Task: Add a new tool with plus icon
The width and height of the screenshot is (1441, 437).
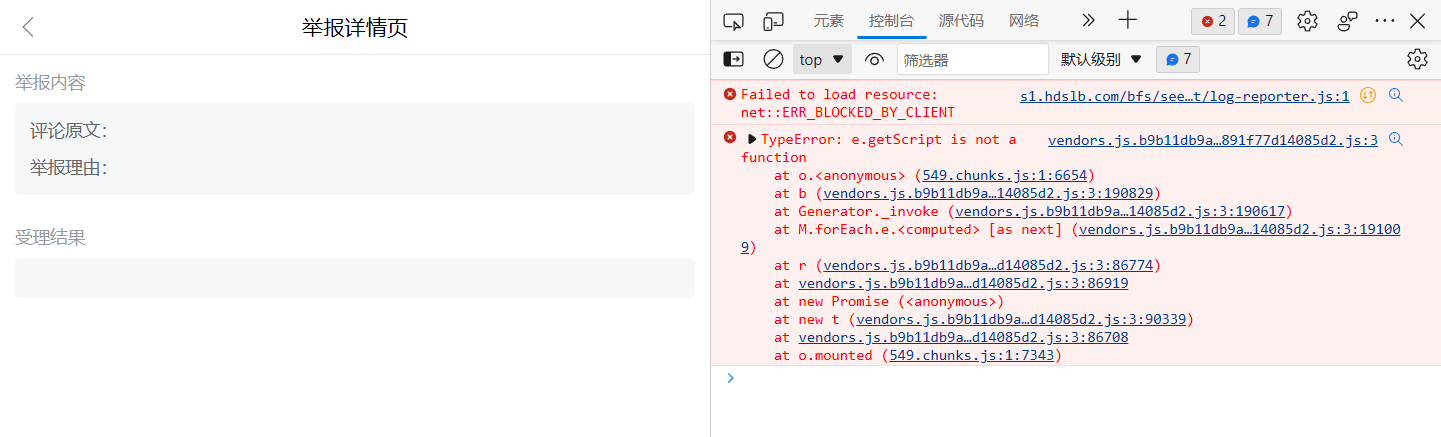Action: click(1128, 20)
